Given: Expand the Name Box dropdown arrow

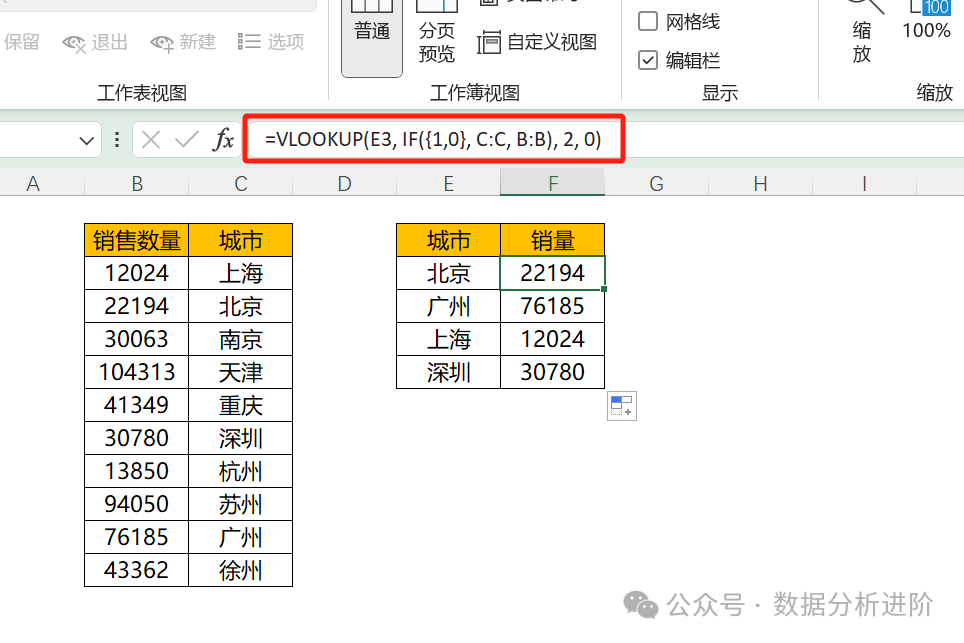Looking at the screenshot, I should [x=87, y=141].
